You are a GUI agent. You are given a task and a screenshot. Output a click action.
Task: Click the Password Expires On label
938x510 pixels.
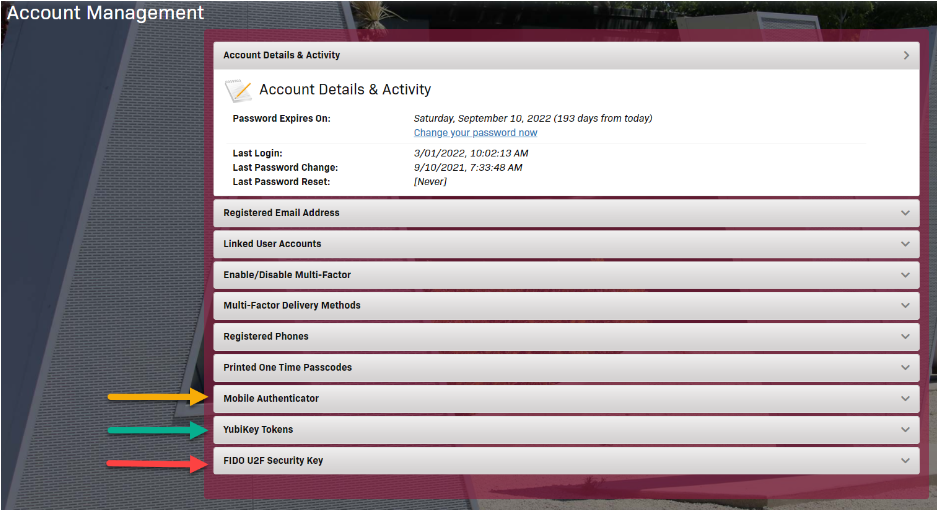pyautogui.click(x=281, y=118)
